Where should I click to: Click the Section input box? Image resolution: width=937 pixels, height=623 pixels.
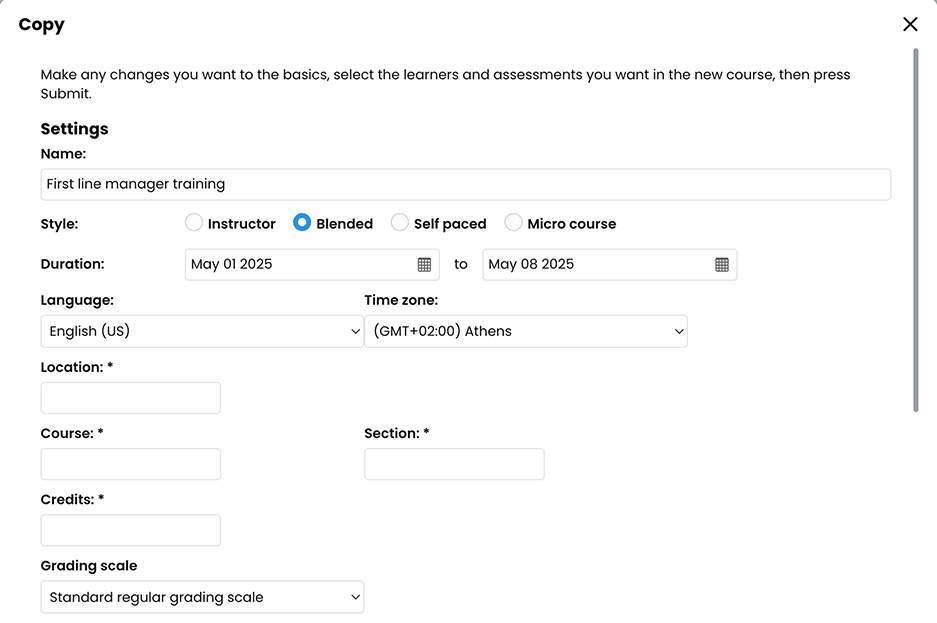point(454,464)
